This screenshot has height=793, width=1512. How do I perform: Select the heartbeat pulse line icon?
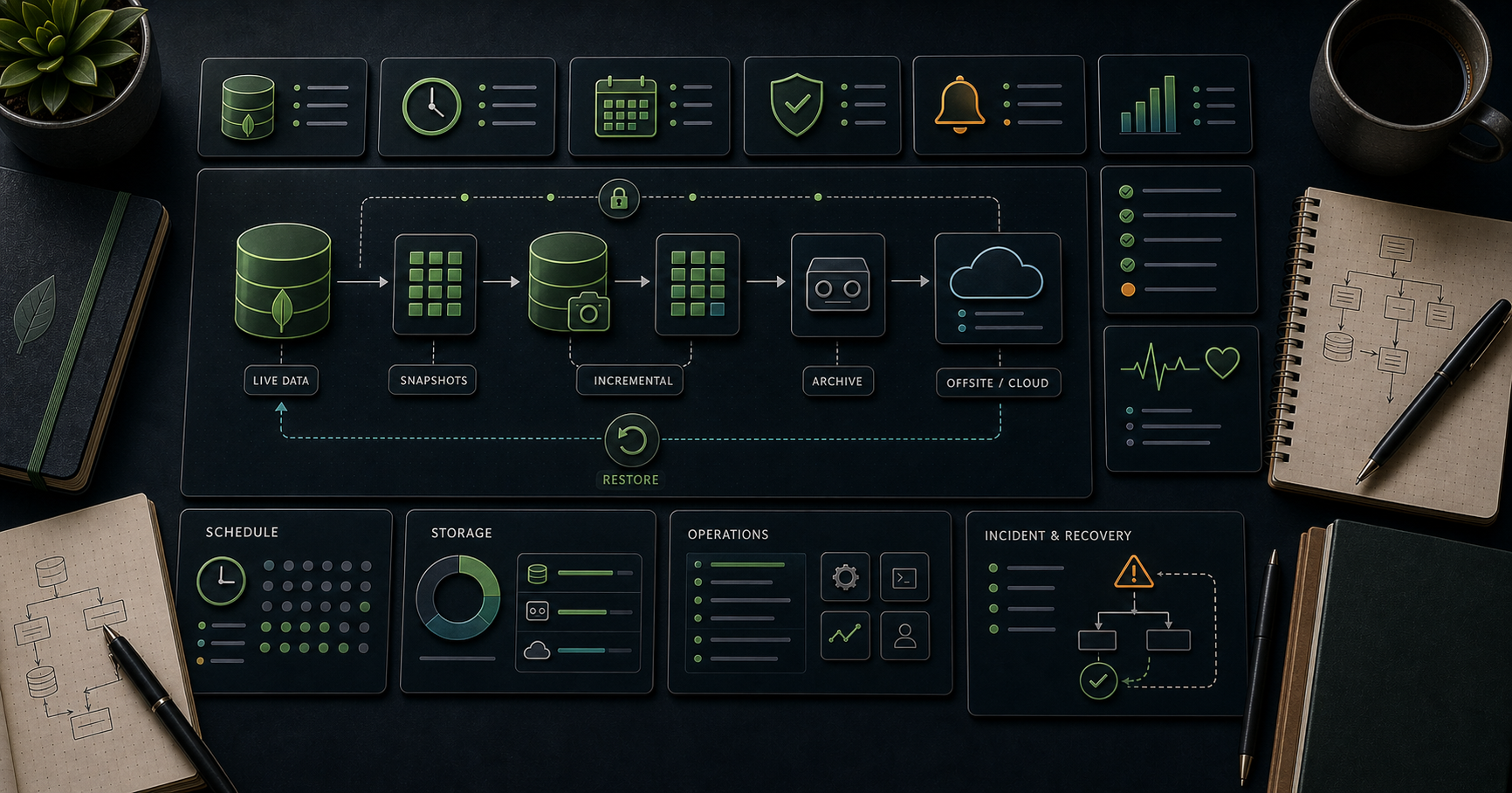point(1159,366)
